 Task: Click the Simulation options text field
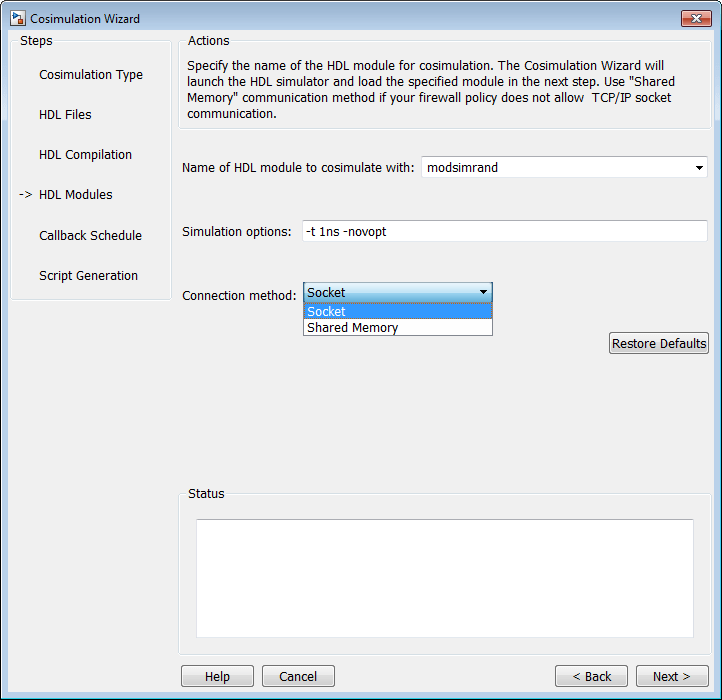504,231
